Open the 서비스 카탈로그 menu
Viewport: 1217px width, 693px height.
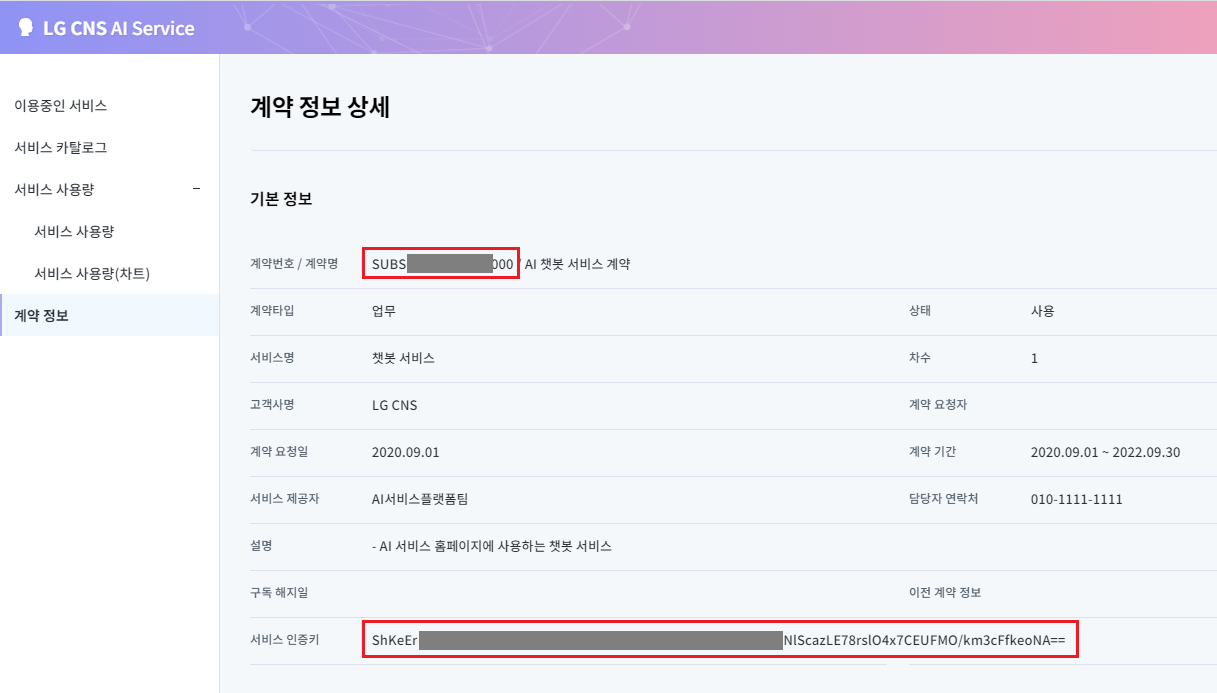(x=60, y=147)
